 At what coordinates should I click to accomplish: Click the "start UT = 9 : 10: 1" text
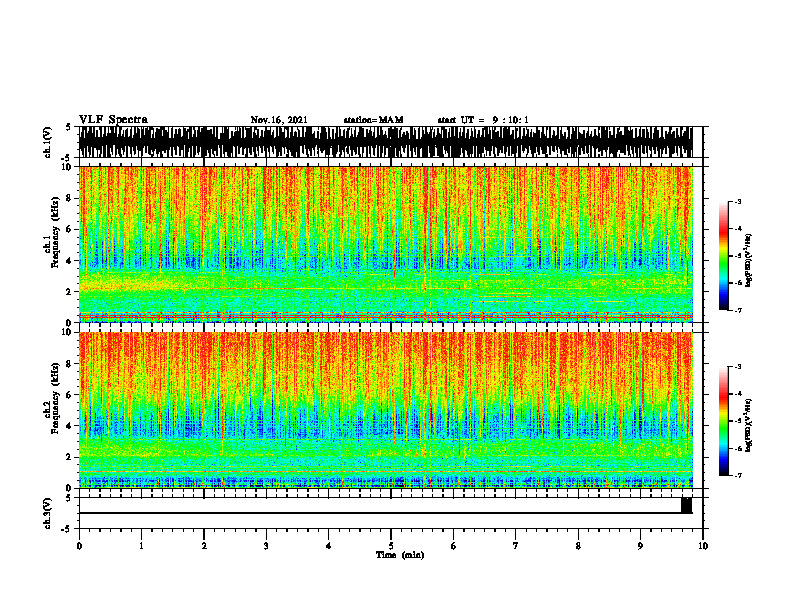pos(483,120)
